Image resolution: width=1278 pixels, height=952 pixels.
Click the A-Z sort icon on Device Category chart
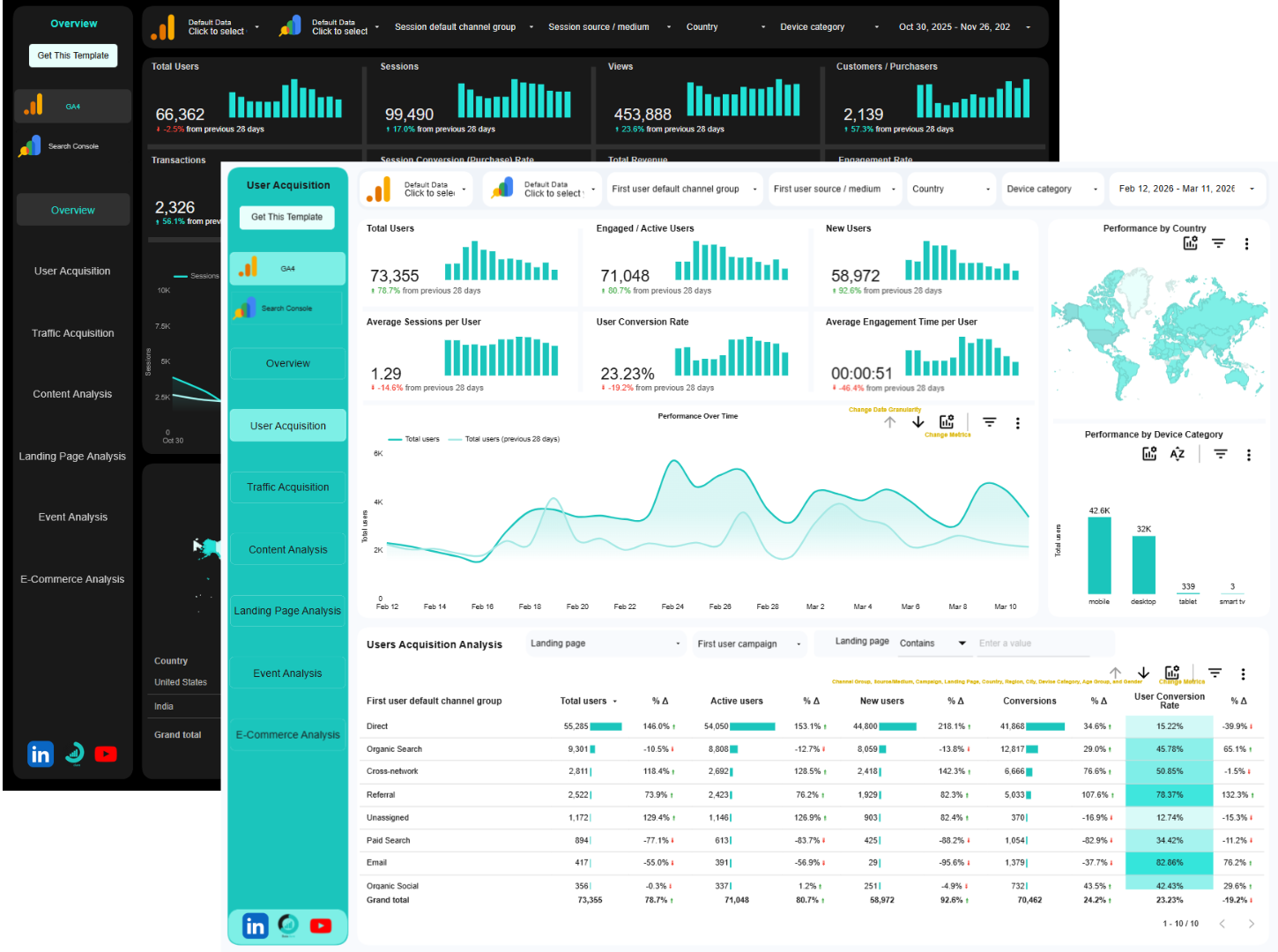point(1178,454)
